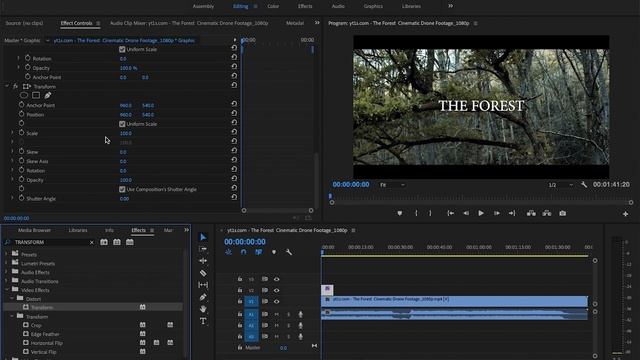
Task: Collapse the Transform effect group
Action: [x=7, y=87]
